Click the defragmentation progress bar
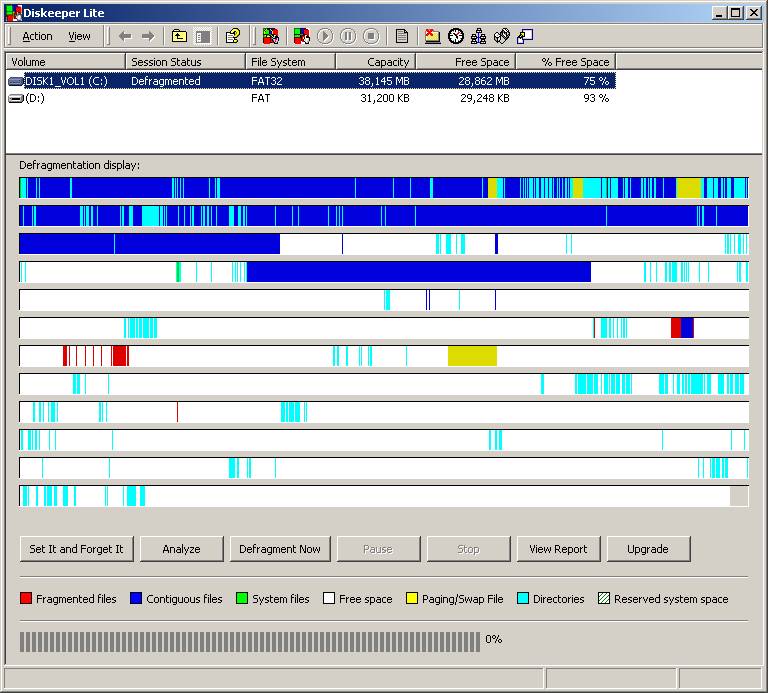This screenshot has height=693, width=768. pyautogui.click(x=250, y=642)
